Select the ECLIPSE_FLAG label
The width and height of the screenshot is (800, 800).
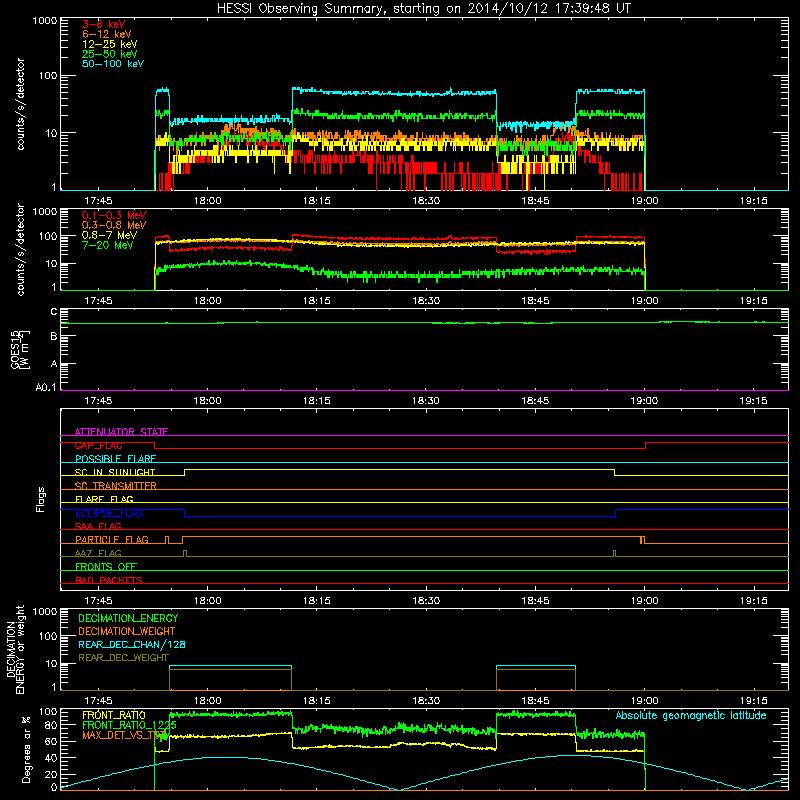[109, 513]
